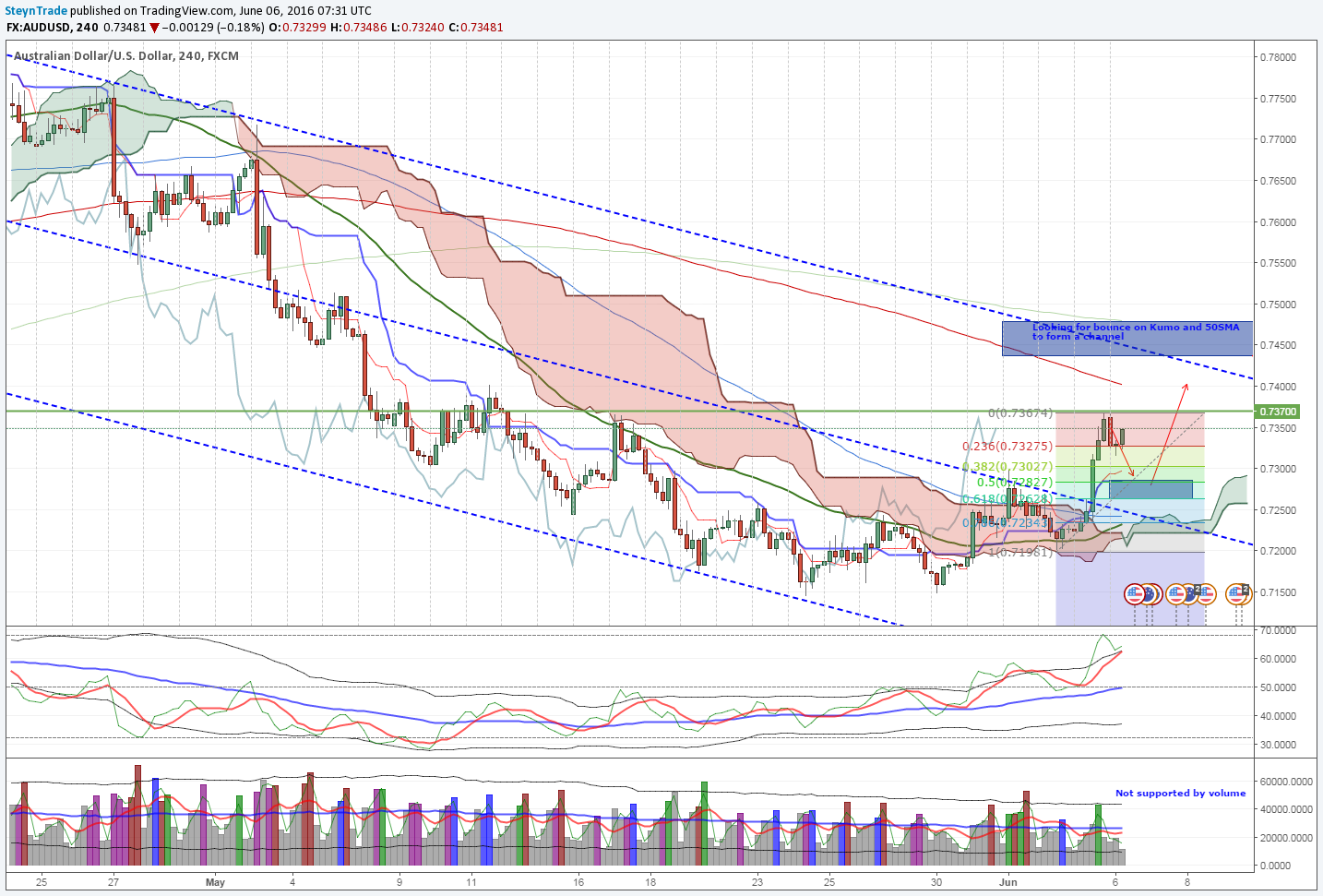Click the 50.0000 oscillator scale label
The image size is (1323, 896).
click(1278, 688)
